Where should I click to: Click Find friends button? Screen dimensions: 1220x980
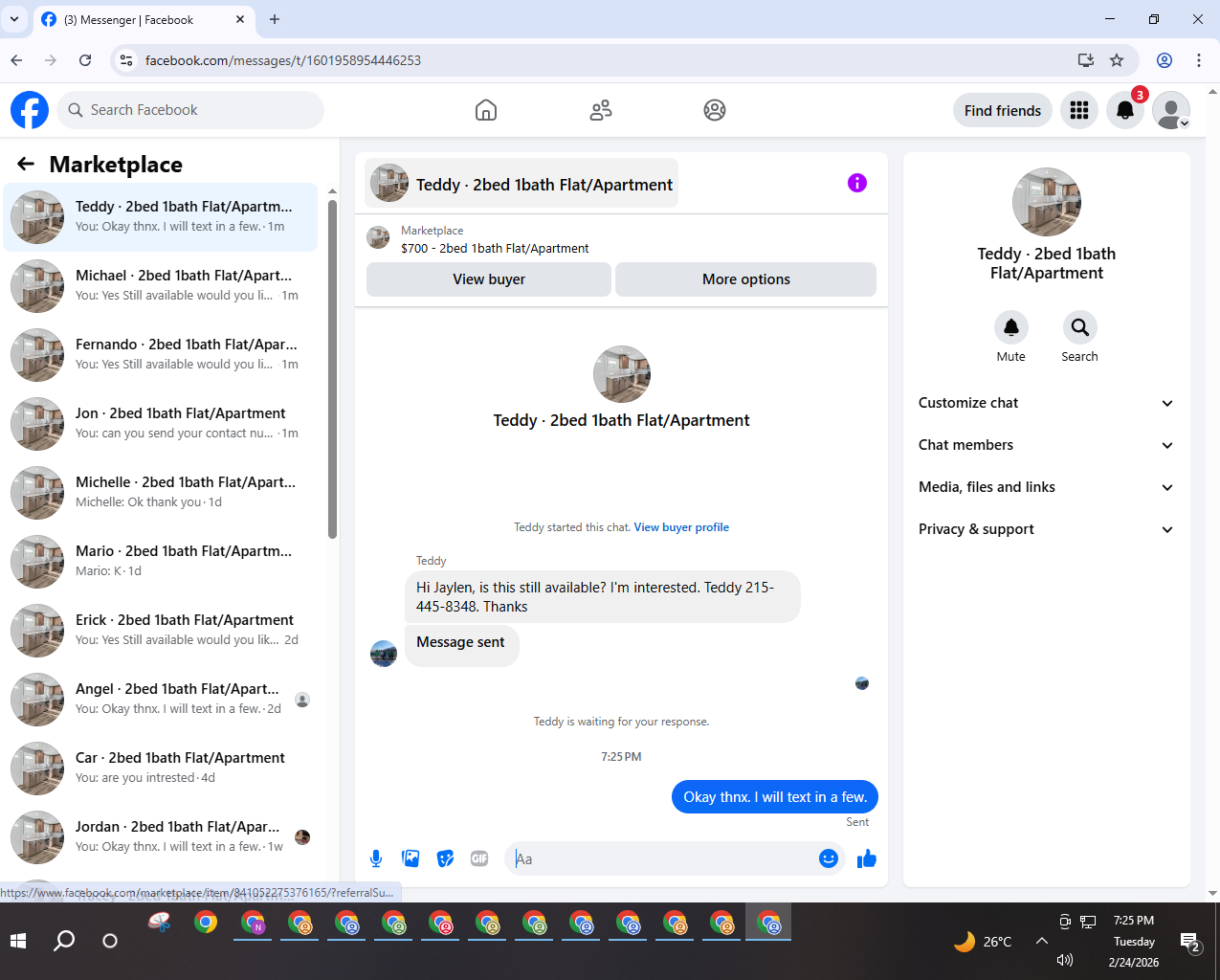(x=1003, y=110)
